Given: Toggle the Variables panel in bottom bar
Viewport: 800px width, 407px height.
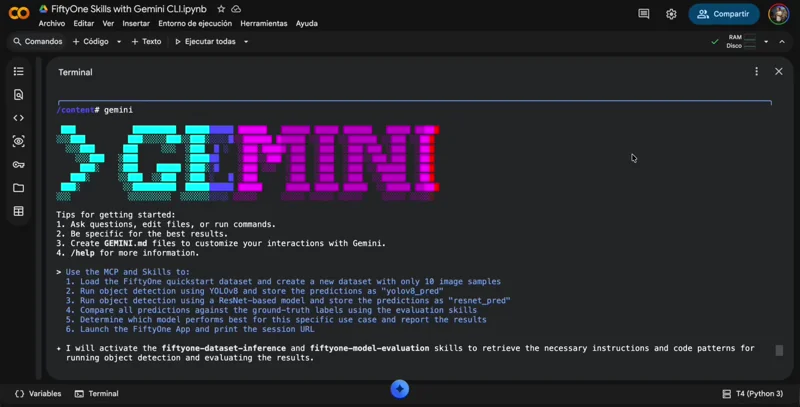Looking at the screenshot, I should pyautogui.click(x=38, y=394).
